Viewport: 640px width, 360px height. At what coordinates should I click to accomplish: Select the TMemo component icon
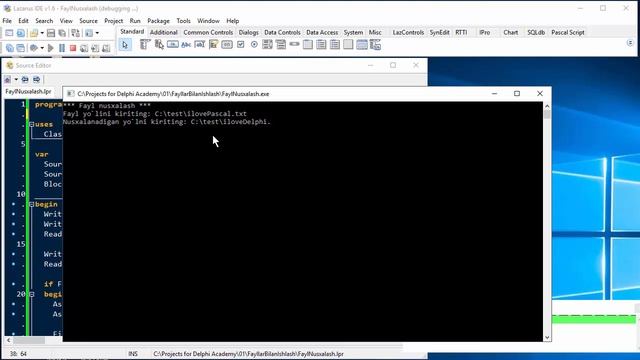coord(213,44)
